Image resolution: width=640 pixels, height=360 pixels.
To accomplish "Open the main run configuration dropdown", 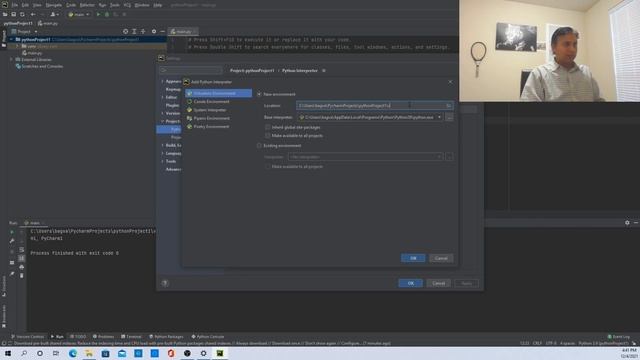I will (x=79, y=14).
